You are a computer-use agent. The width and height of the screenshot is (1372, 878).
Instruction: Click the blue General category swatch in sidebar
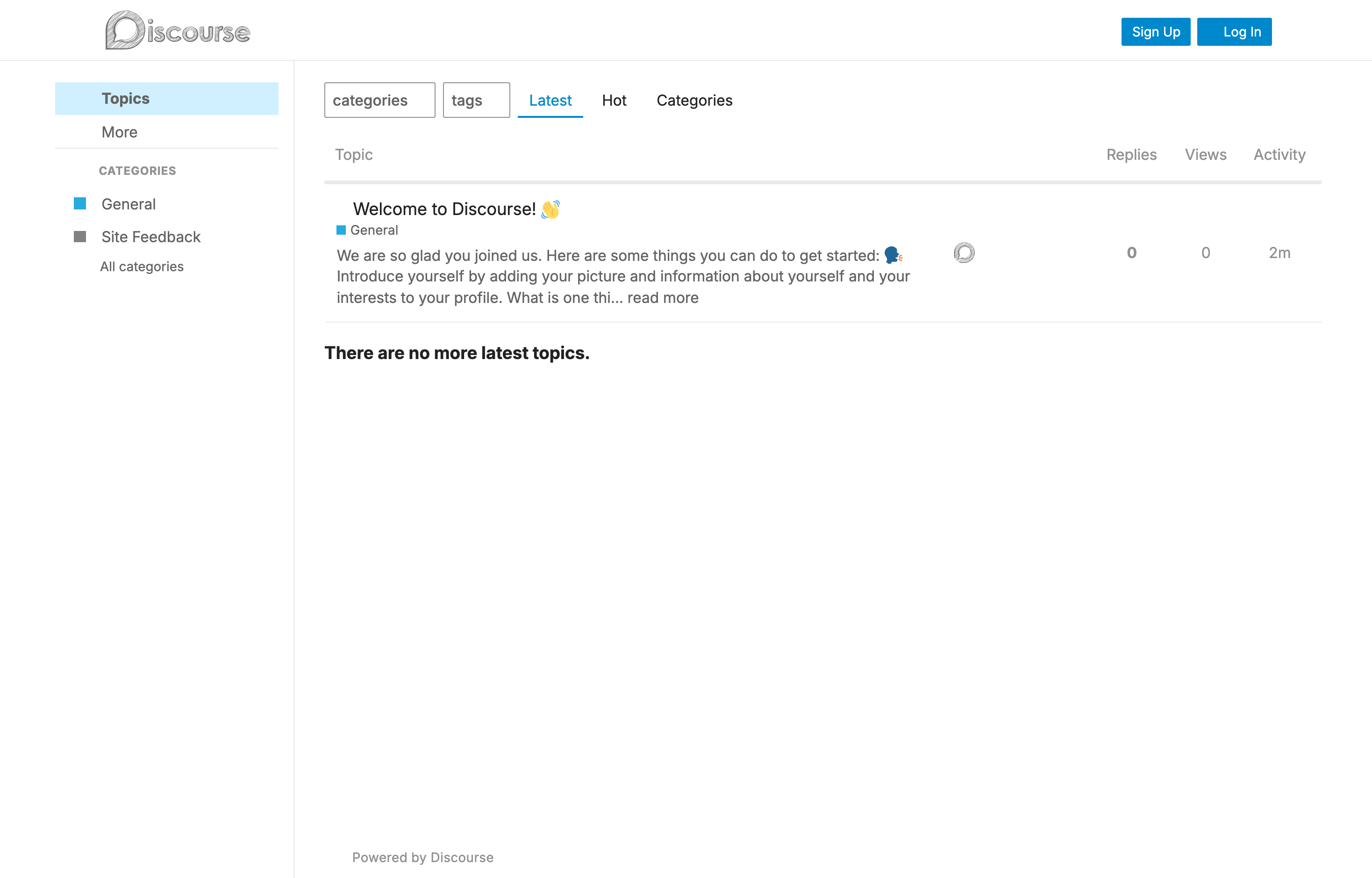(x=80, y=203)
